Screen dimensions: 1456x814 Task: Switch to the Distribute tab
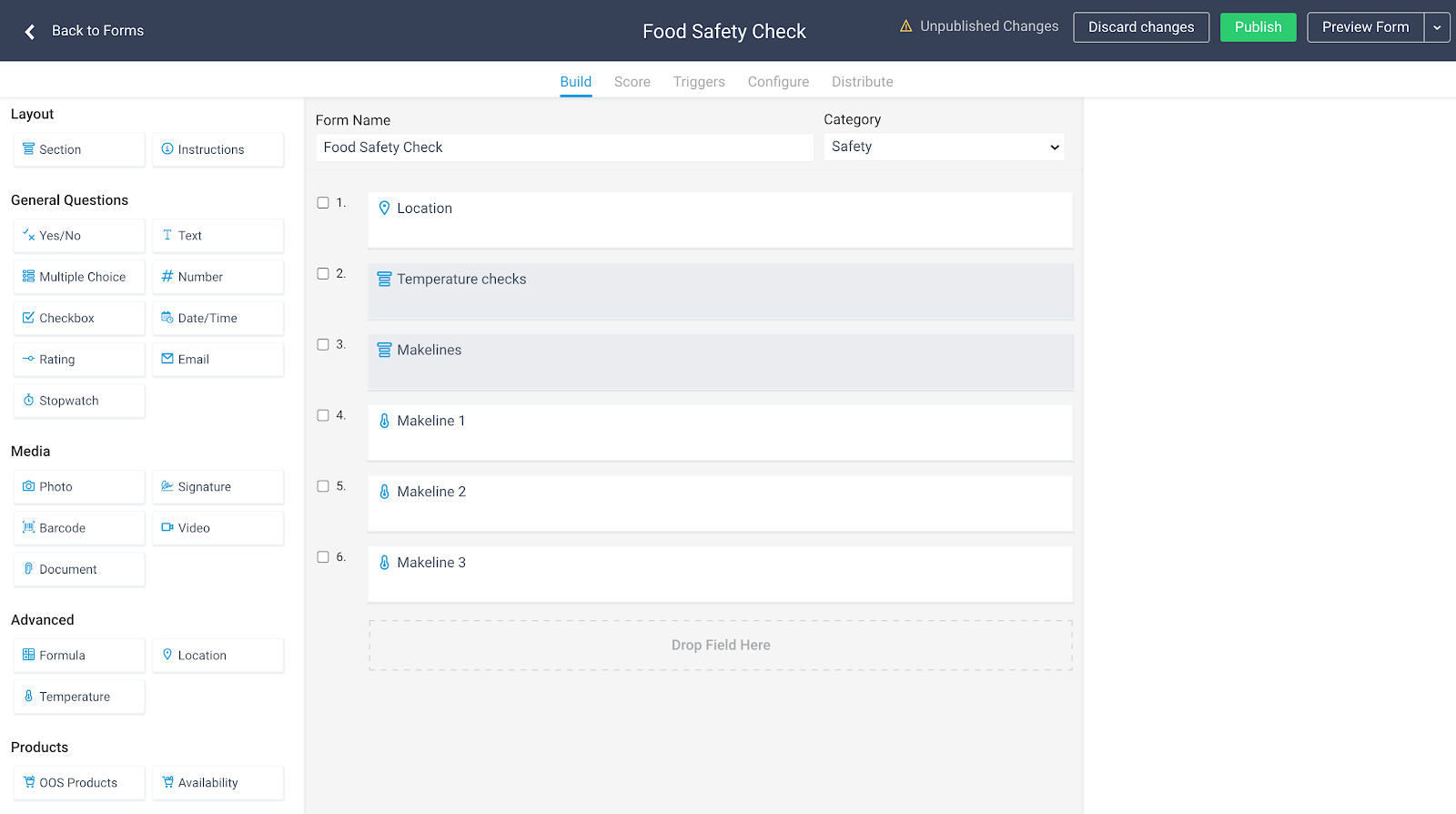(863, 82)
